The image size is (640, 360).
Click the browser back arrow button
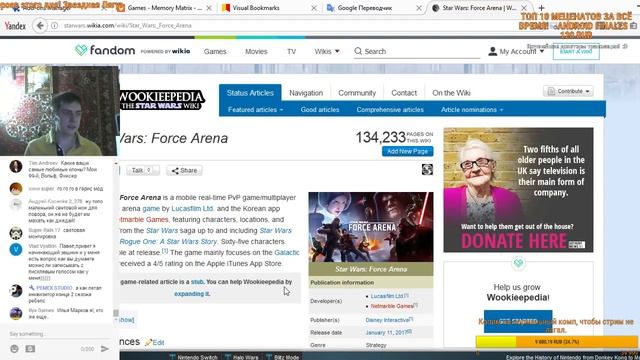tap(40, 25)
